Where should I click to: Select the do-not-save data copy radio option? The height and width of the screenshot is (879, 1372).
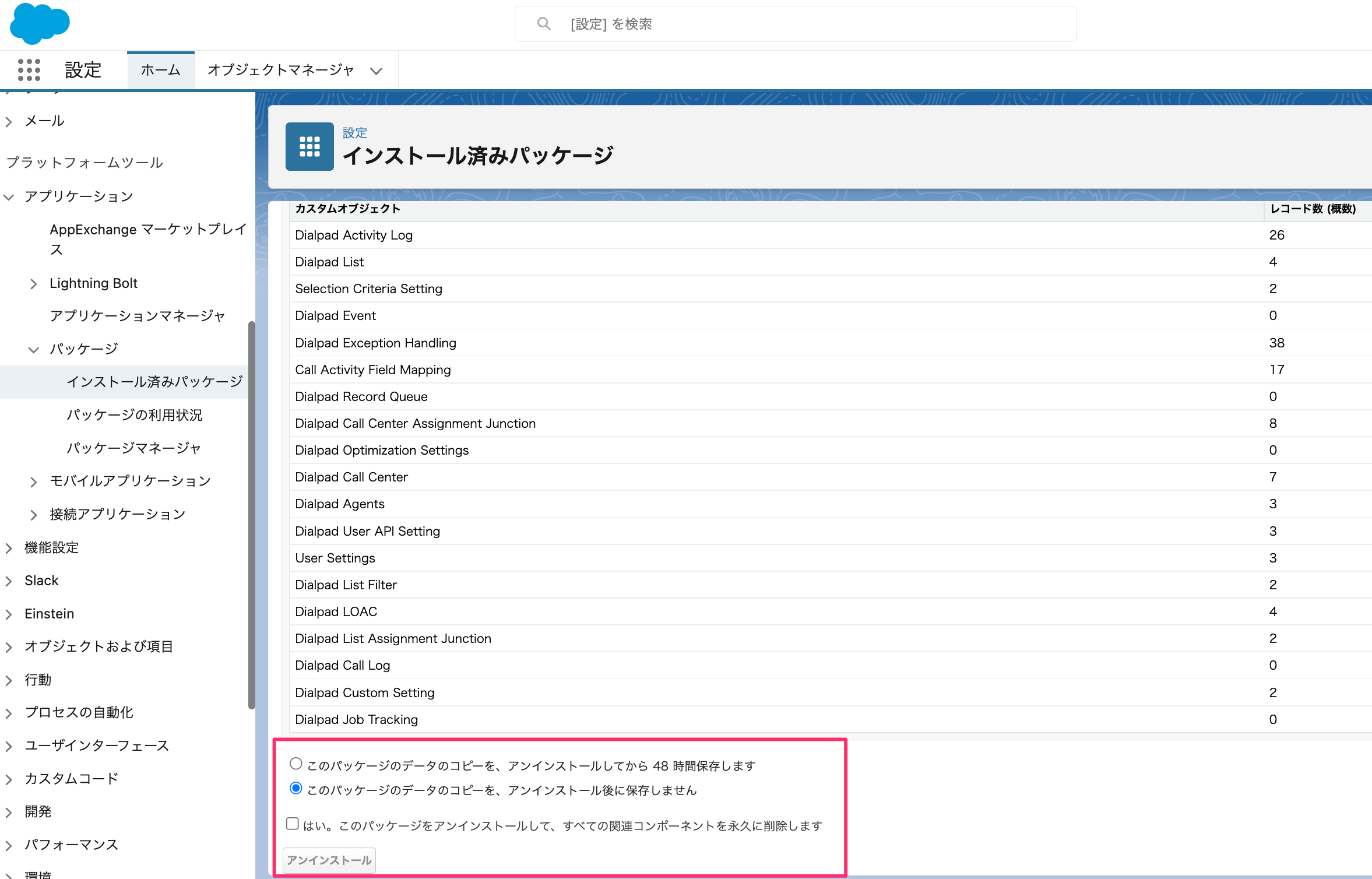click(x=296, y=789)
